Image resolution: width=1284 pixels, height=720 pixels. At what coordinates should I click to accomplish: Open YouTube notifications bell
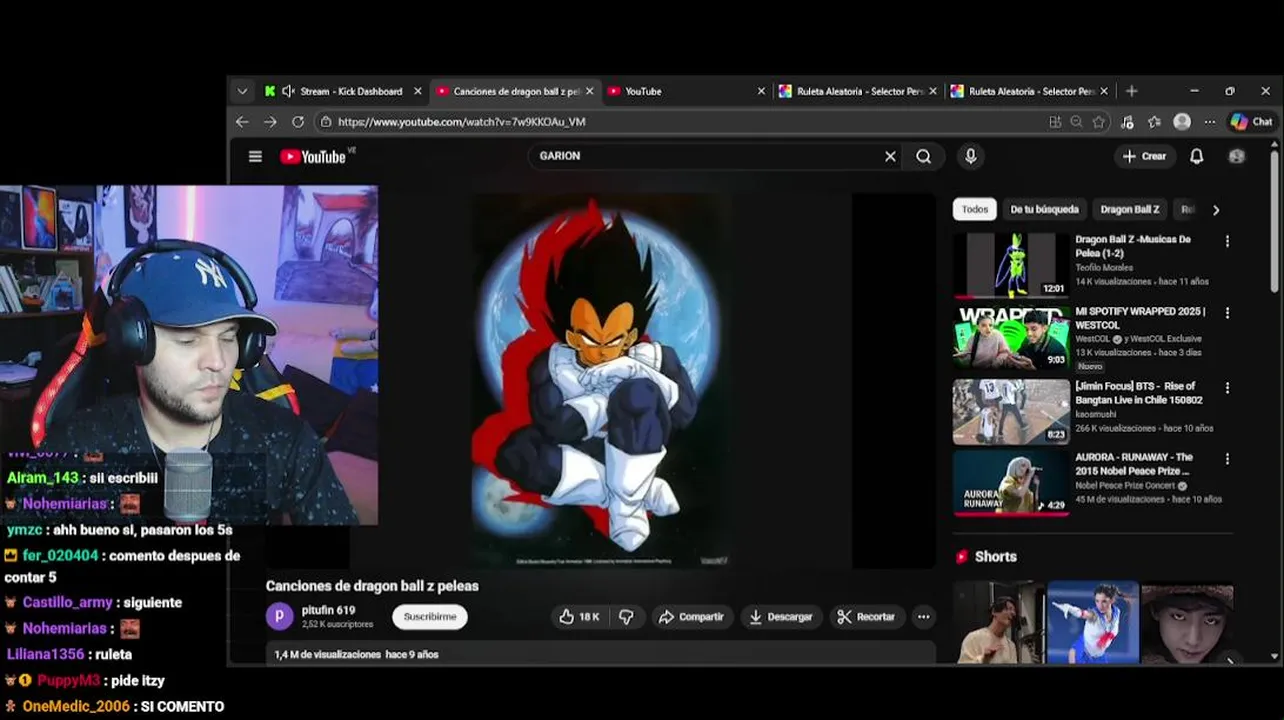(x=1196, y=156)
